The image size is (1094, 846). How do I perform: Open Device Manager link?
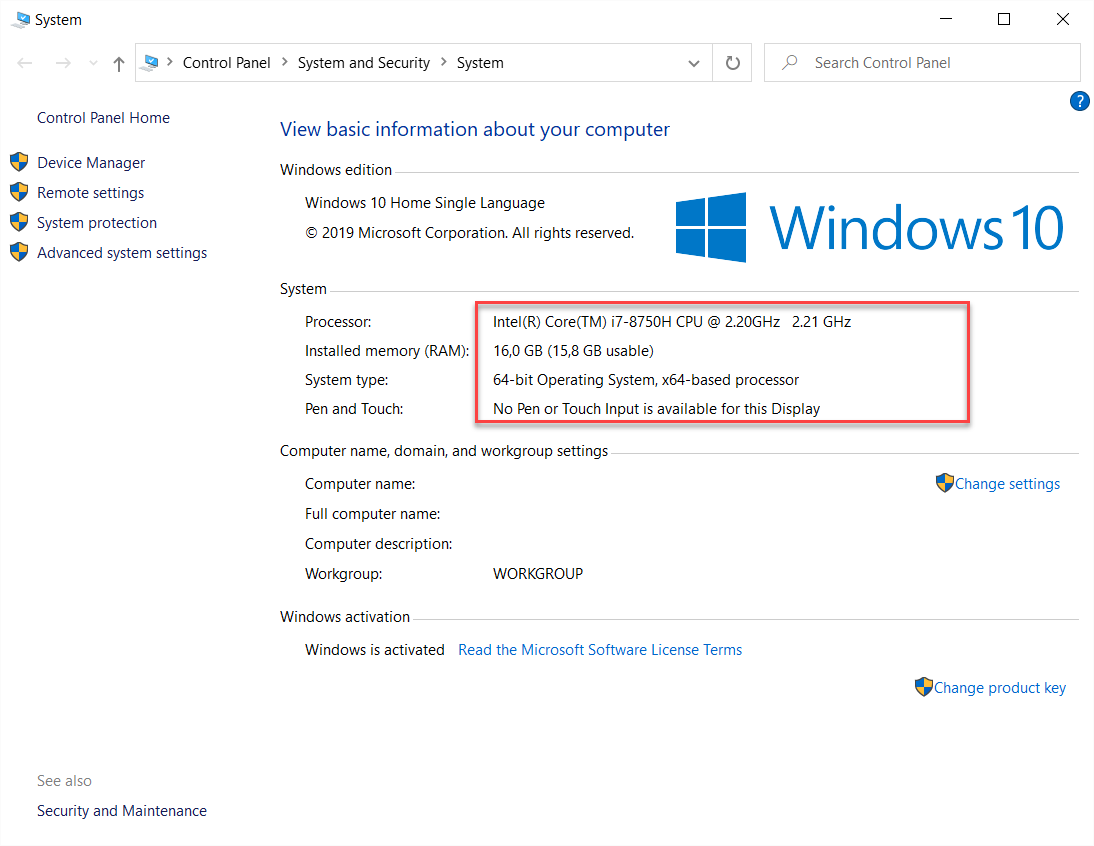(x=91, y=163)
